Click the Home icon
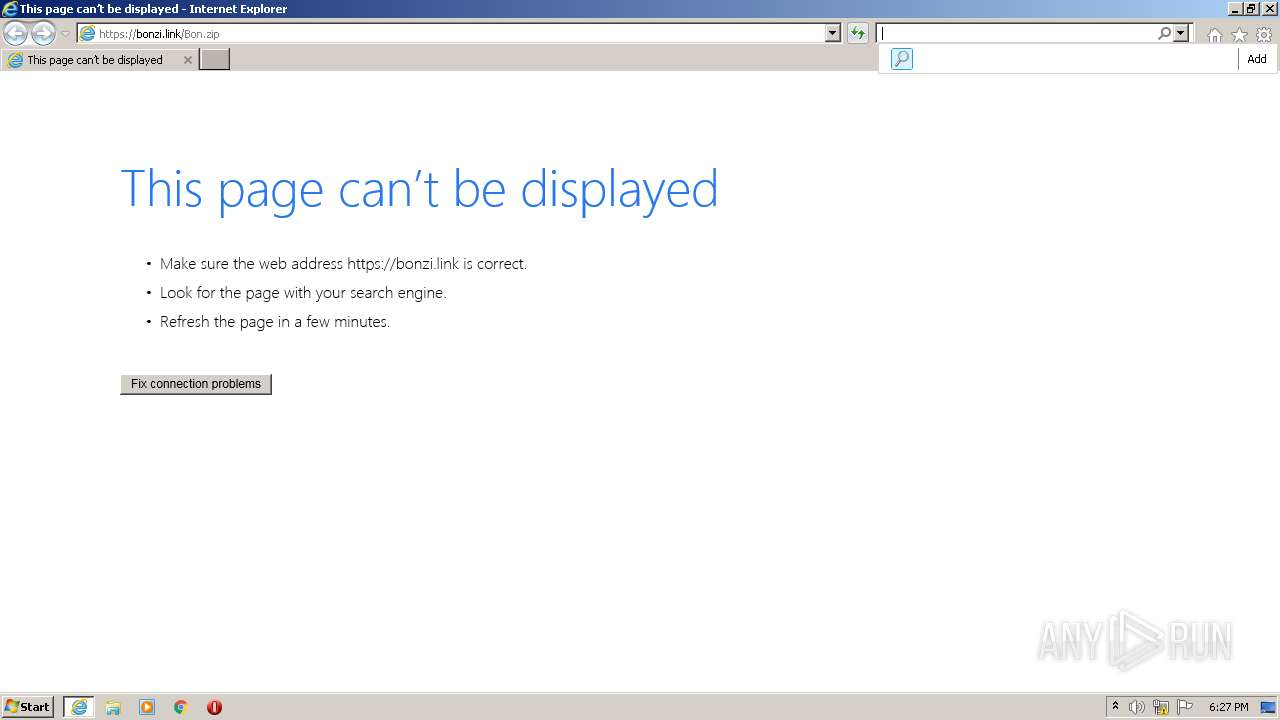The height and width of the screenshot is (720, 1280). (1214, 35)
